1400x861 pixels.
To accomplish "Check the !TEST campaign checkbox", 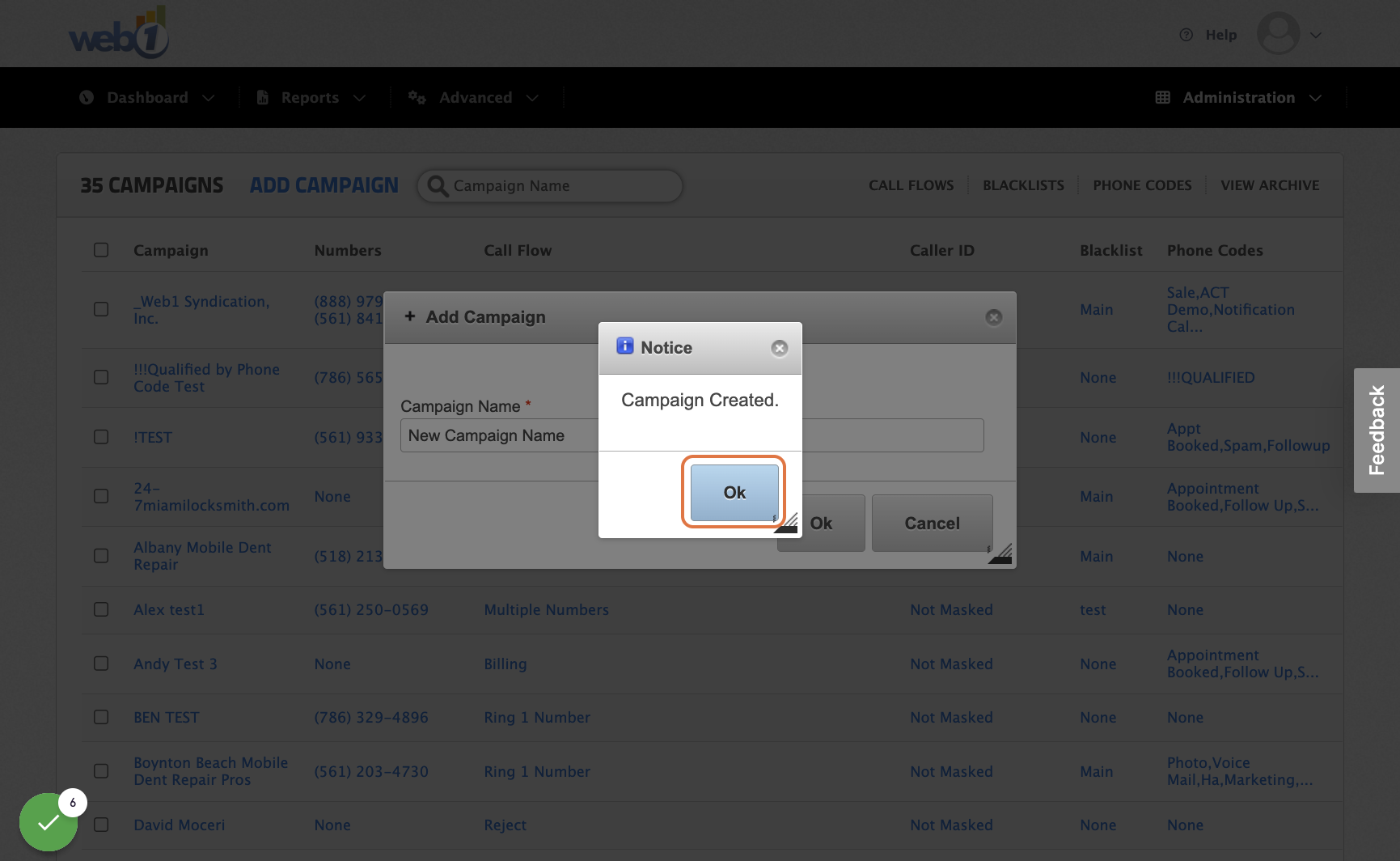I will tap(101, 437).
